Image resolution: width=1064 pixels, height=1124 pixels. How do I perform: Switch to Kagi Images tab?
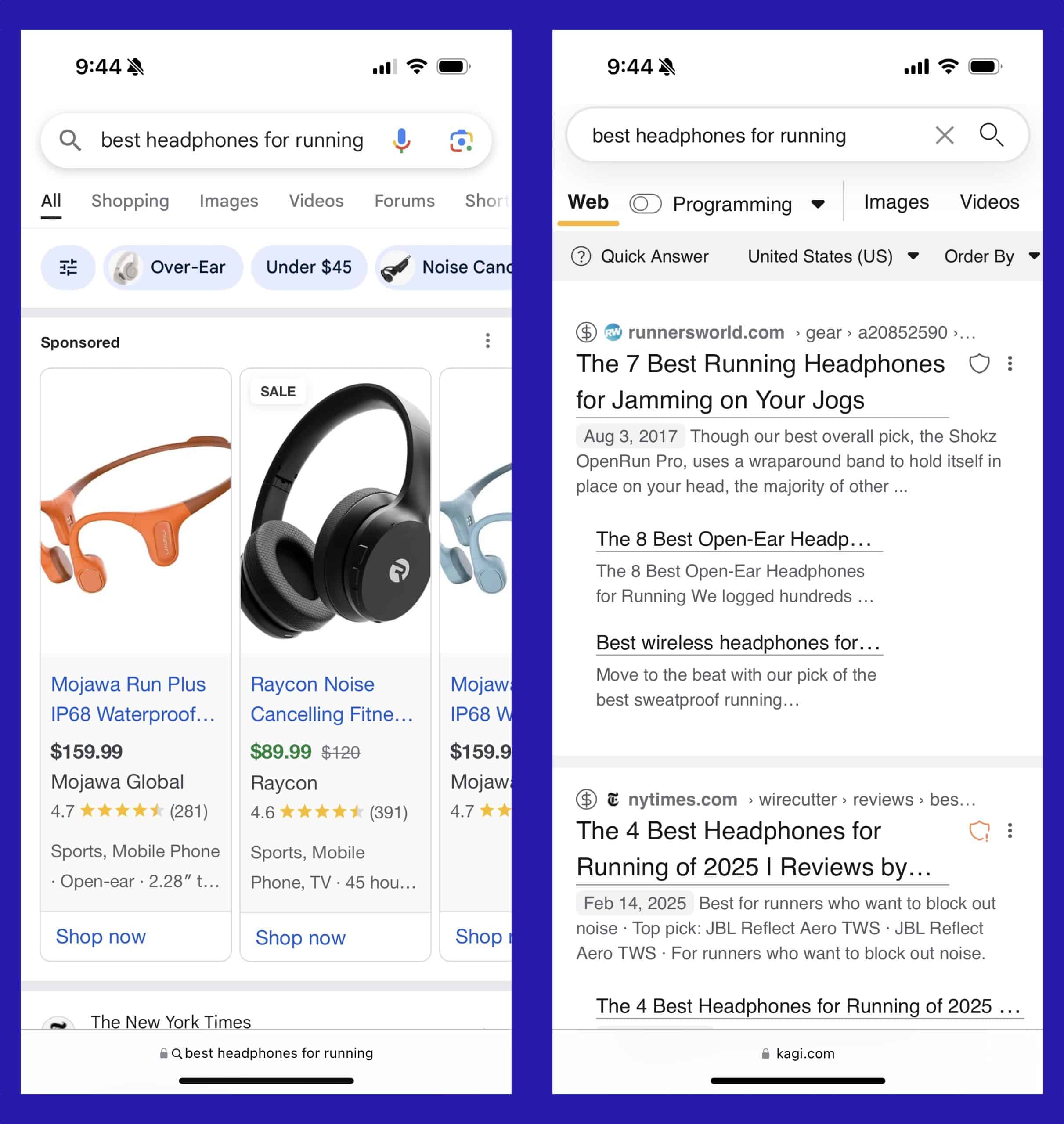pyautogui.click(x=896, y=202)
